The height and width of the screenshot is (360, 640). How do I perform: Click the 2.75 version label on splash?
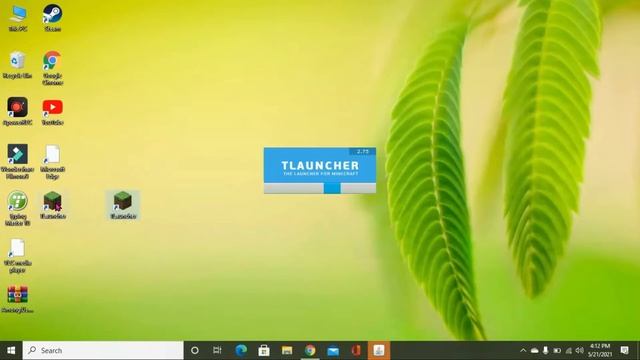point(362,151)
